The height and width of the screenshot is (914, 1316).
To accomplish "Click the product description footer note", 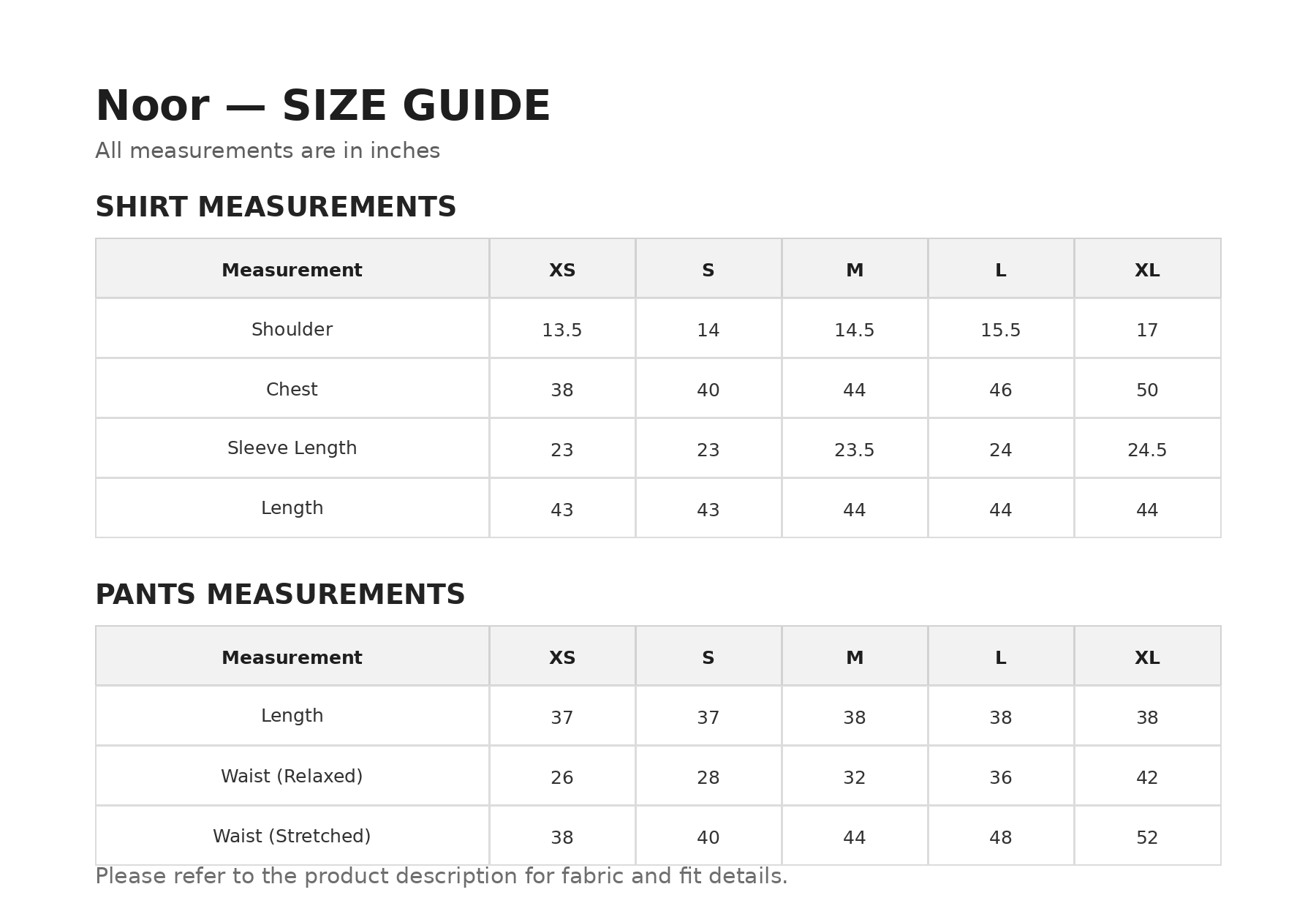I will pos(442,877).
